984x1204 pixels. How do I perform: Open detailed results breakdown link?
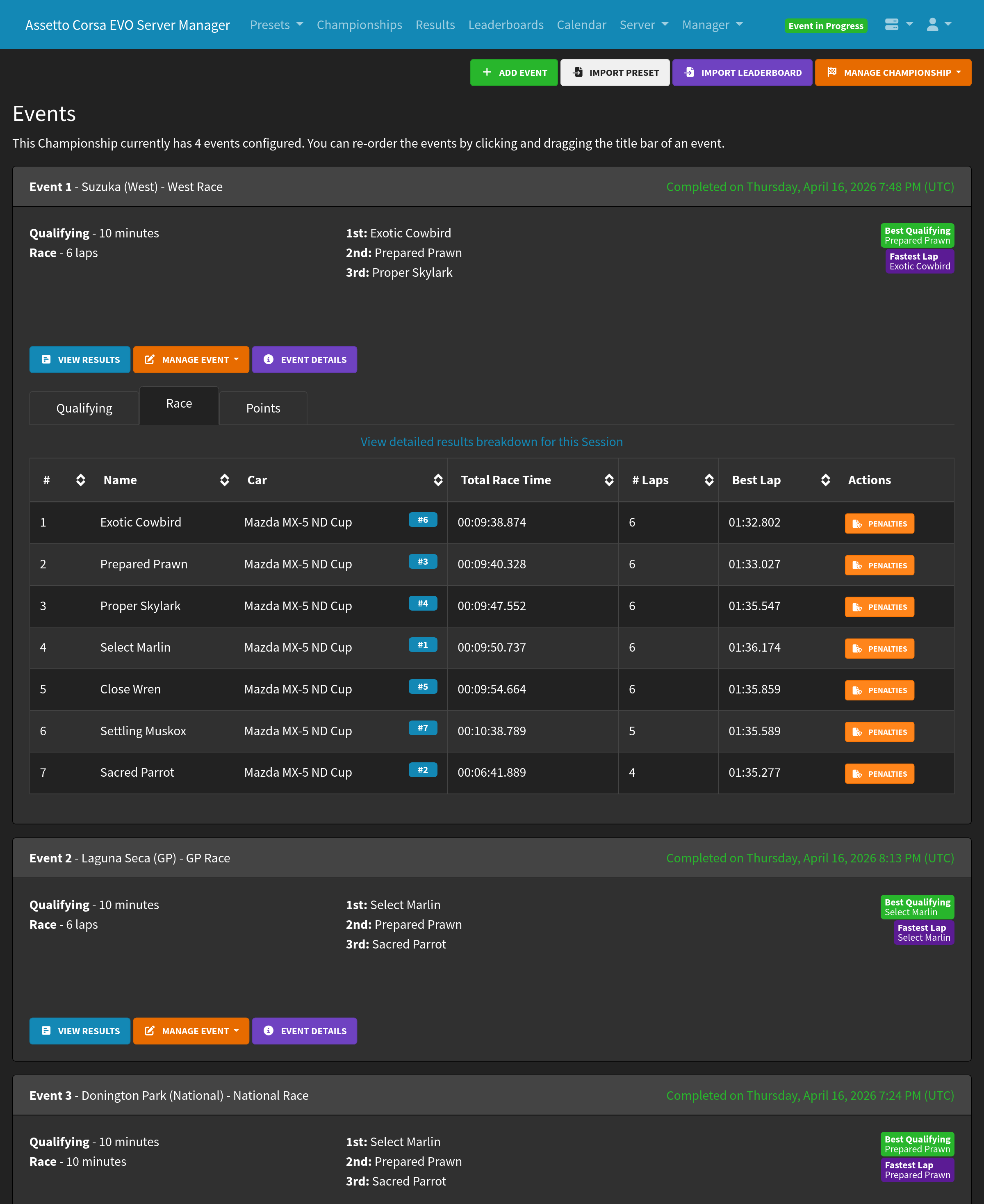tap(492, 442)
